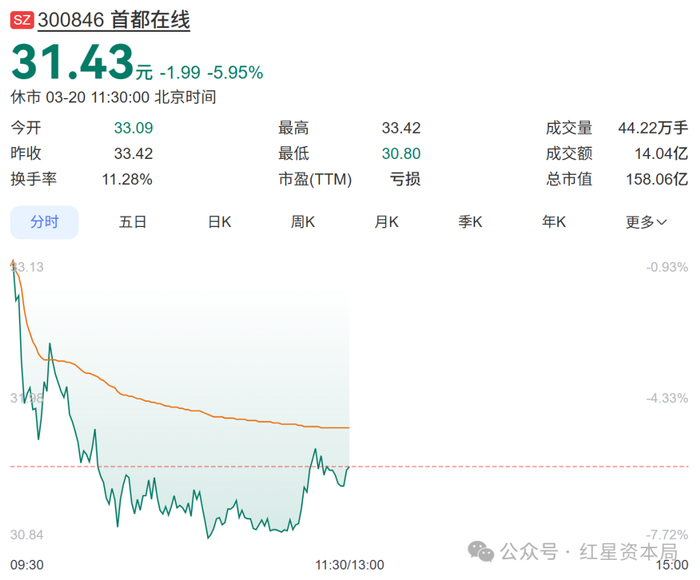Click the change amount -1.99

(180, 72)
